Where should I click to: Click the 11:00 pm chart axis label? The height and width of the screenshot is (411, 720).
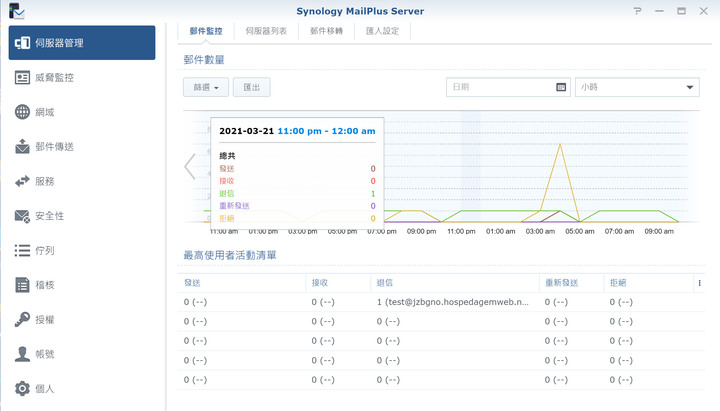click(x=461, y=231)
